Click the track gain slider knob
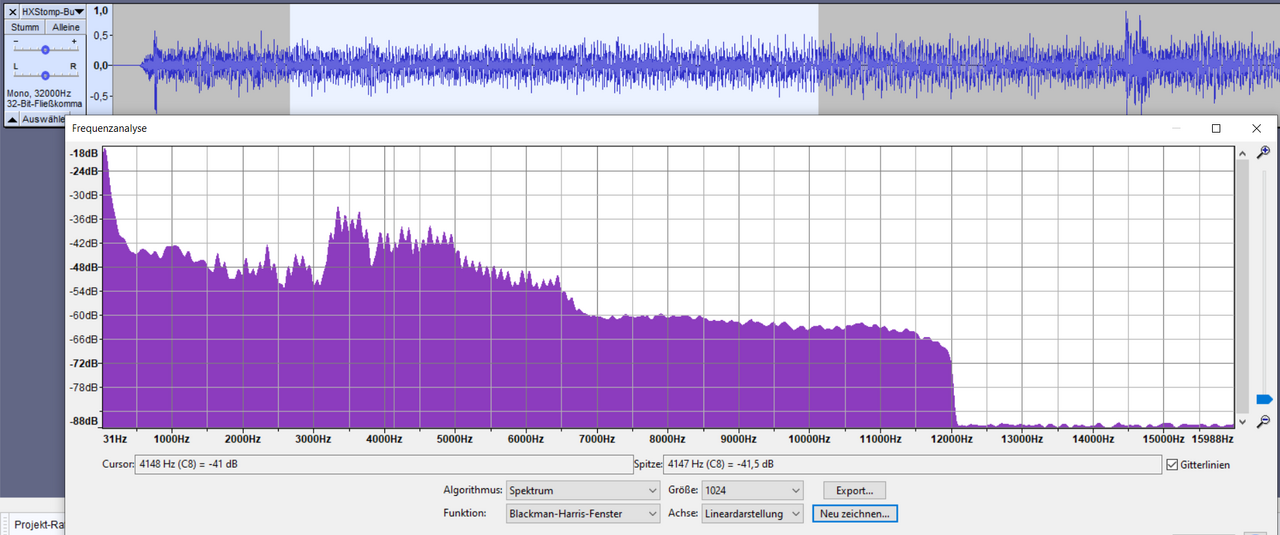Viewport: 1280px width, 535px height. [x=45, y=49]
